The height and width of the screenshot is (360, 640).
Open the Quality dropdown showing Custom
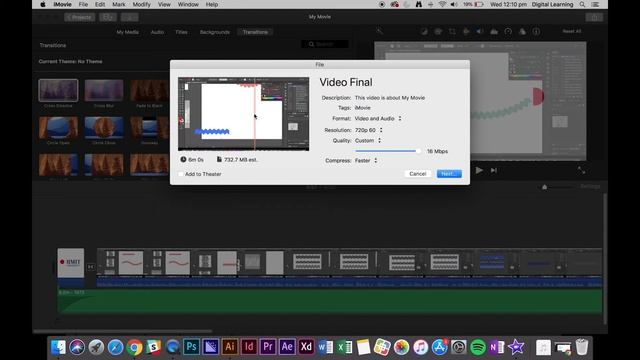pos(368,140)
